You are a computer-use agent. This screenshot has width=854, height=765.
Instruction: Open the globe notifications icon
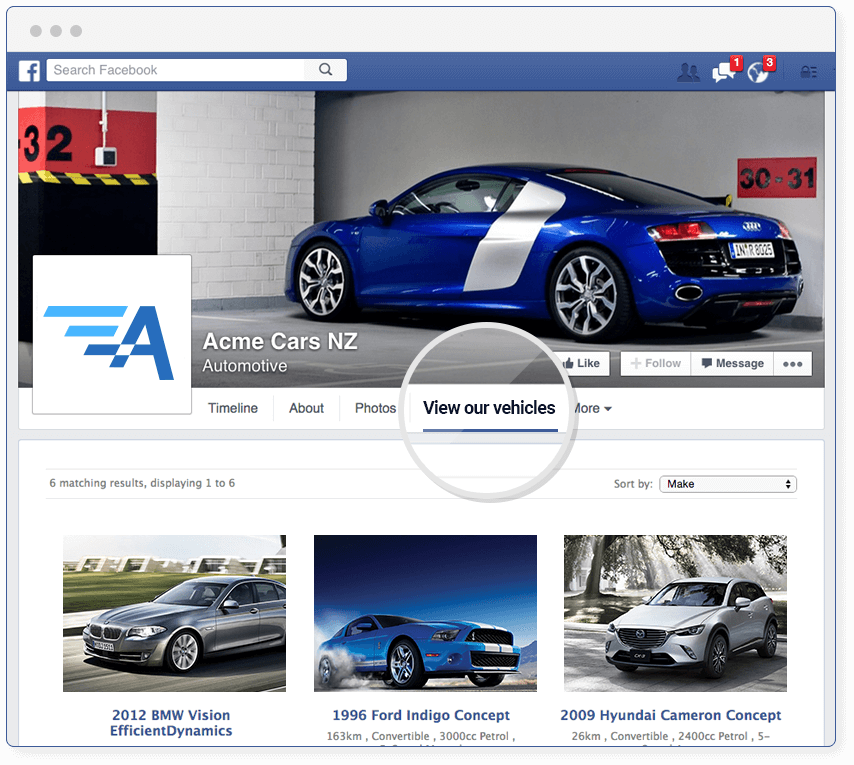pyautogui.click(x=758, y=72)
